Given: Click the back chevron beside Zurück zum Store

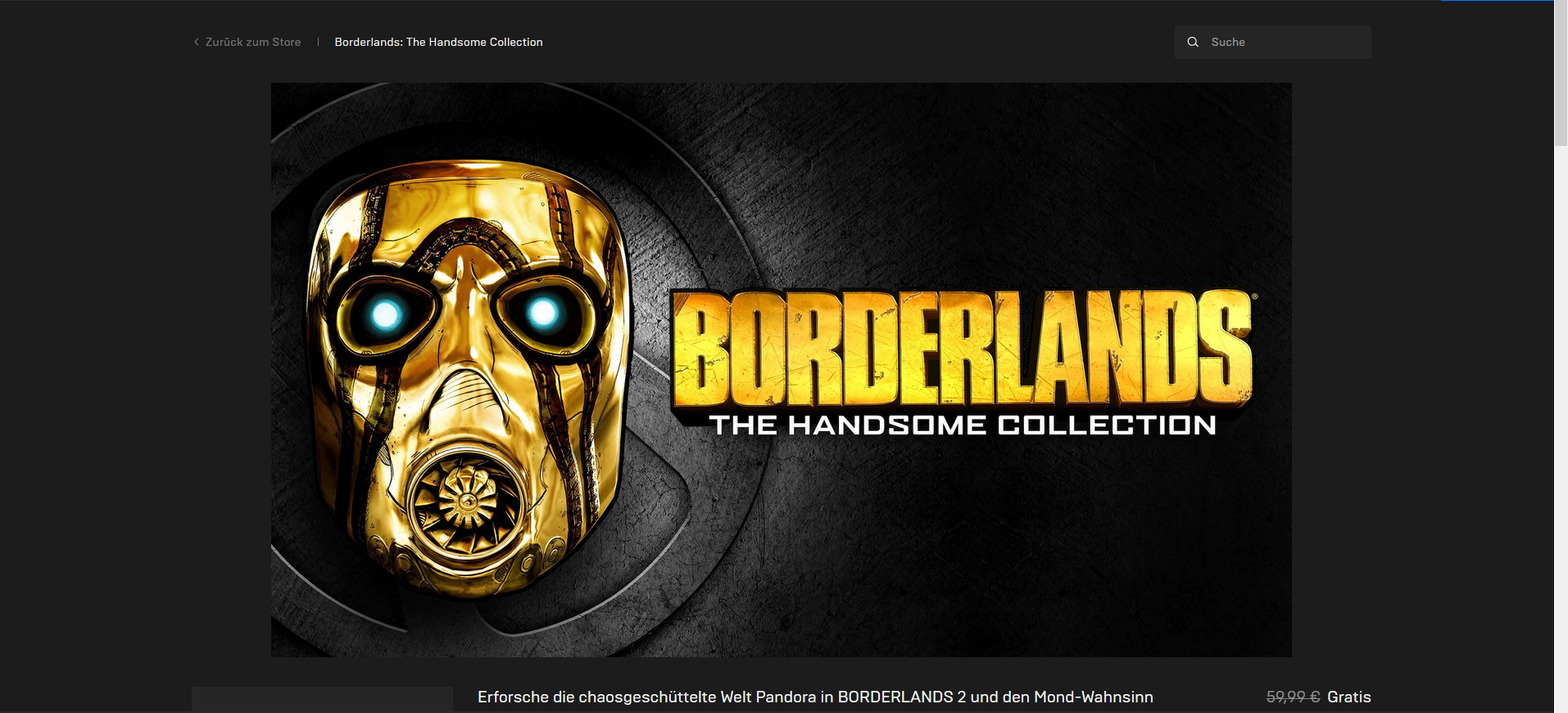Looking at the screenshot, I should [197, 42].
